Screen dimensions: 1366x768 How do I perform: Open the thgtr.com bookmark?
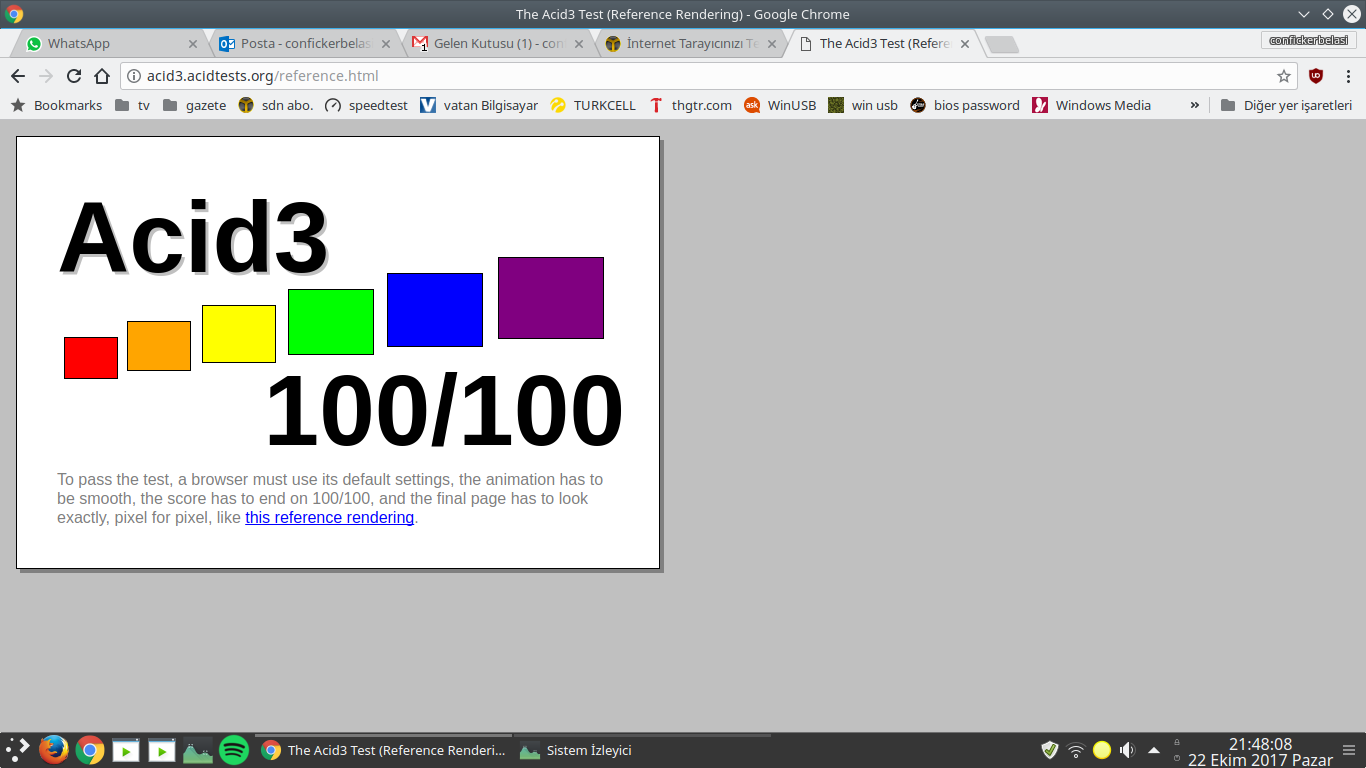tap(690, 105)
